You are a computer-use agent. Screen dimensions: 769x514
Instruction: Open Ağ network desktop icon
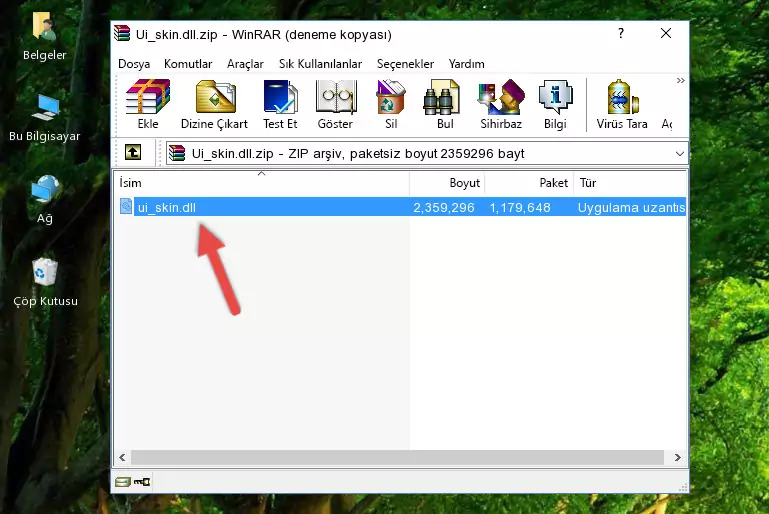tap(45, 189)
